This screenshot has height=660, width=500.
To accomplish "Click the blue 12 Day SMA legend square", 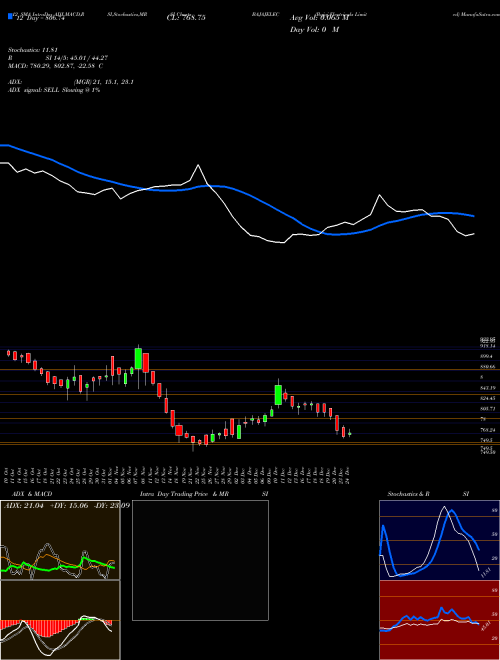I will [x=10, y=17].
